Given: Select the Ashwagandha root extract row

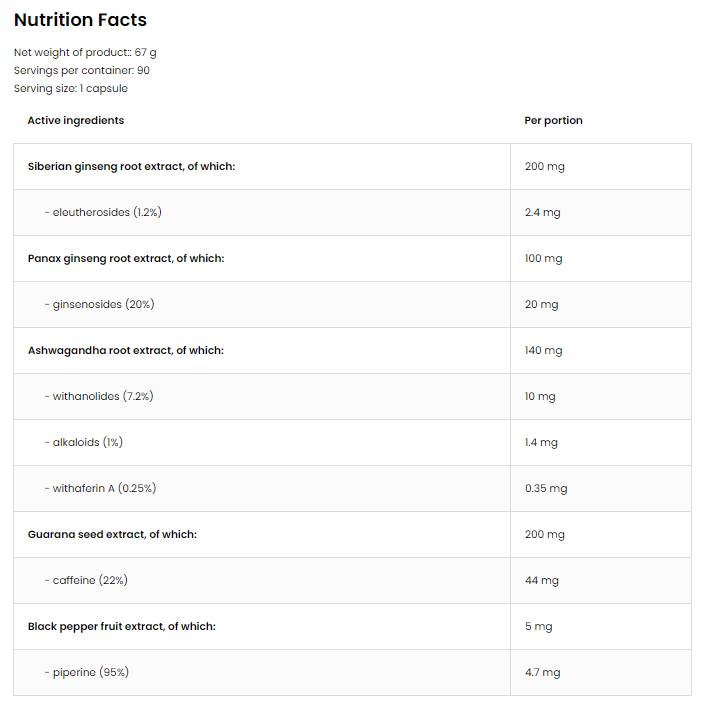Looking at the screenshot, I should (126, 350).
